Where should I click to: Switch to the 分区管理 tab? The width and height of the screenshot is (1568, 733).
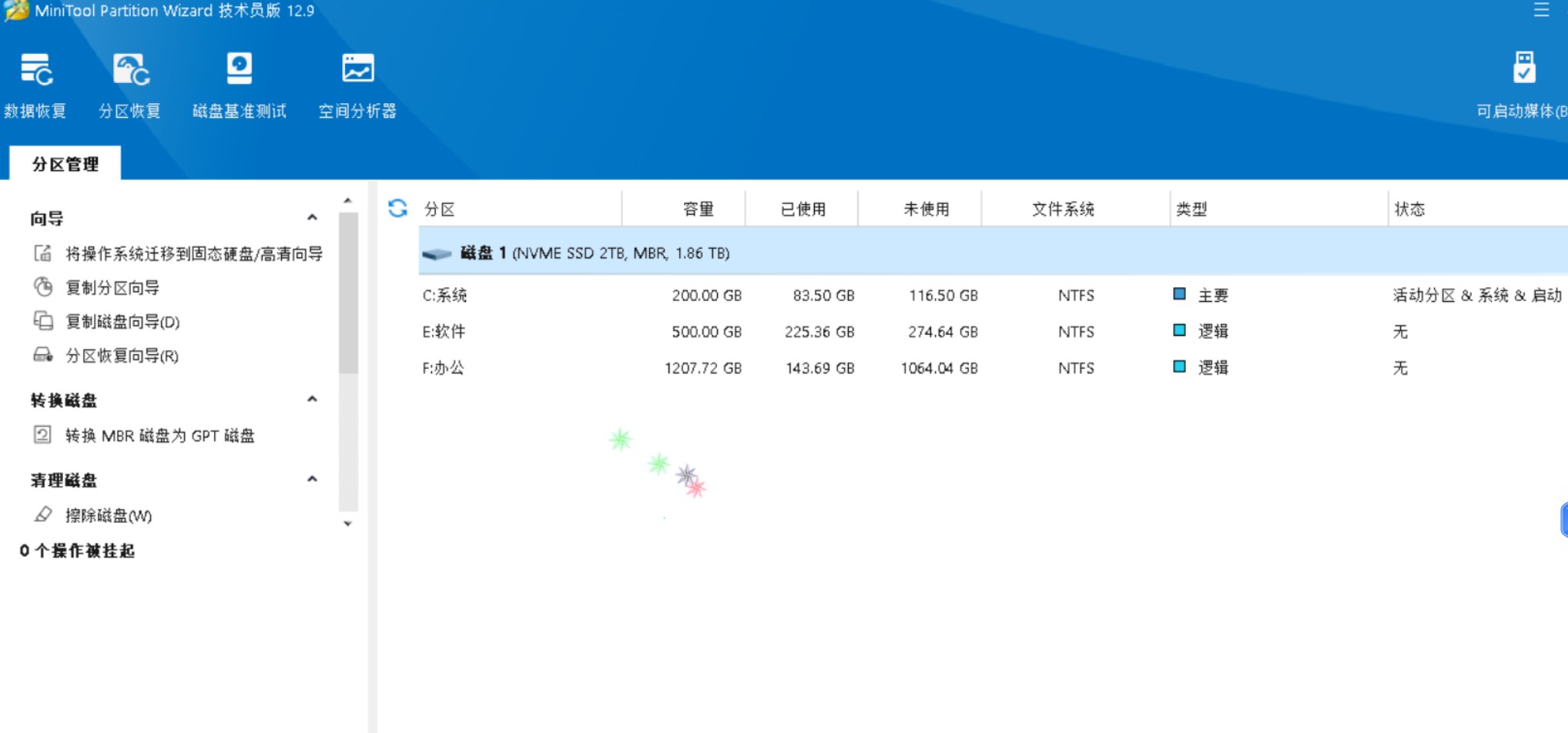pos(65,163)
